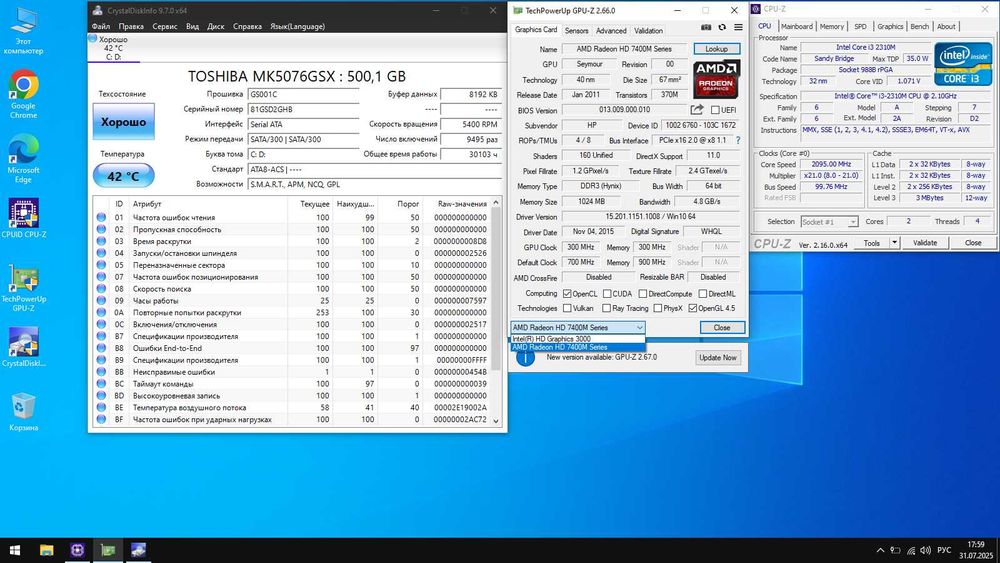Open the Файл menu in CrystalDiskInfo
The width and height of the screenshot is (1000, 563).
pos(101,27)
